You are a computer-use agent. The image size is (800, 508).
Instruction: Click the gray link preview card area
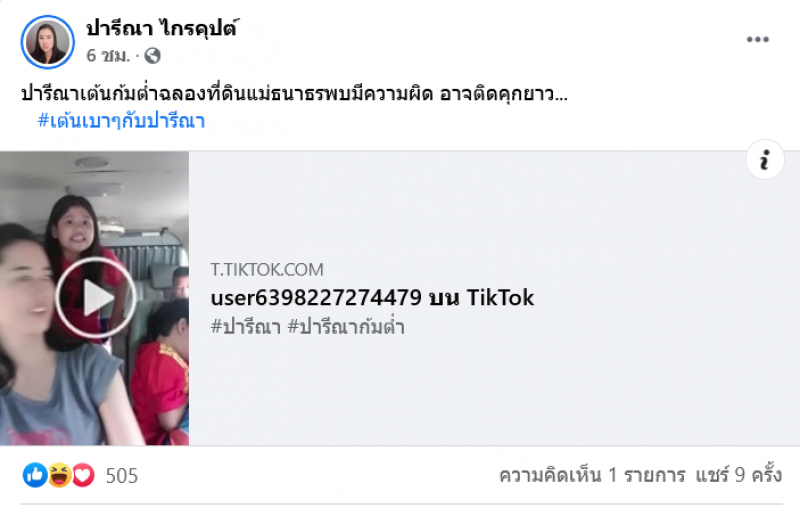click(x=494, y=298)
